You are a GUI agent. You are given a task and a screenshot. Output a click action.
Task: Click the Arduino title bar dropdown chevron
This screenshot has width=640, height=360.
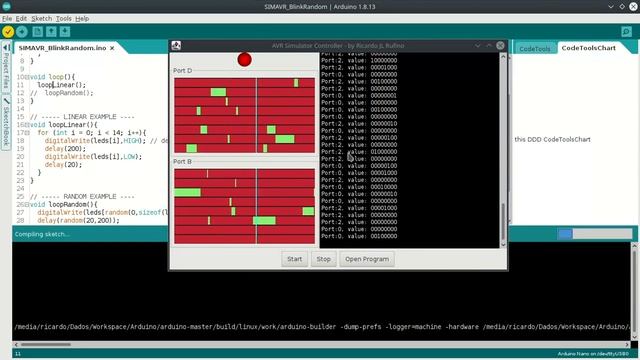[611, 7]
